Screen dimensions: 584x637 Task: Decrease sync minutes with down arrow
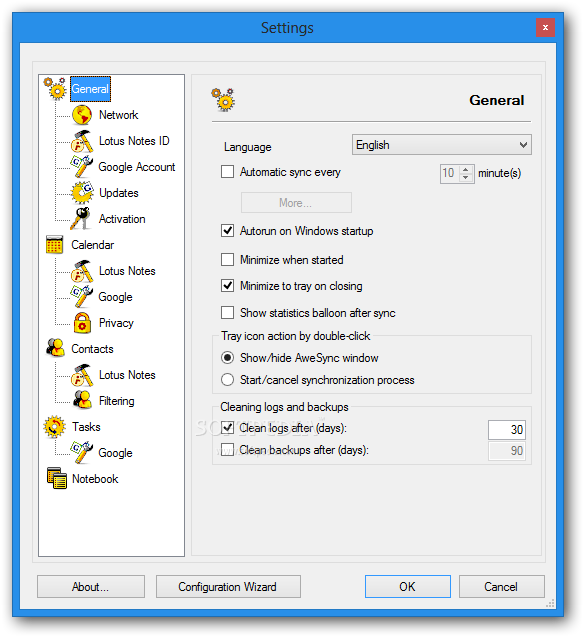coord(466,178)
